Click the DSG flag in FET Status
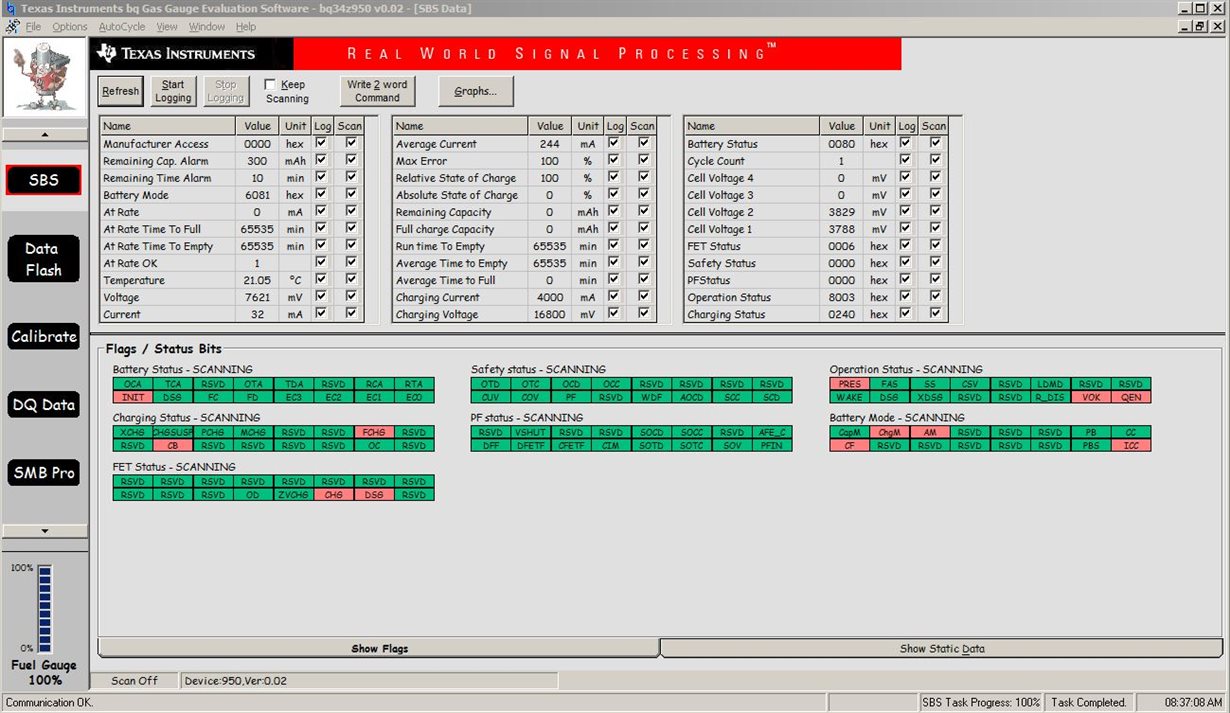The height and width of the screenshot is (713, 1230). tap(374, 495)
